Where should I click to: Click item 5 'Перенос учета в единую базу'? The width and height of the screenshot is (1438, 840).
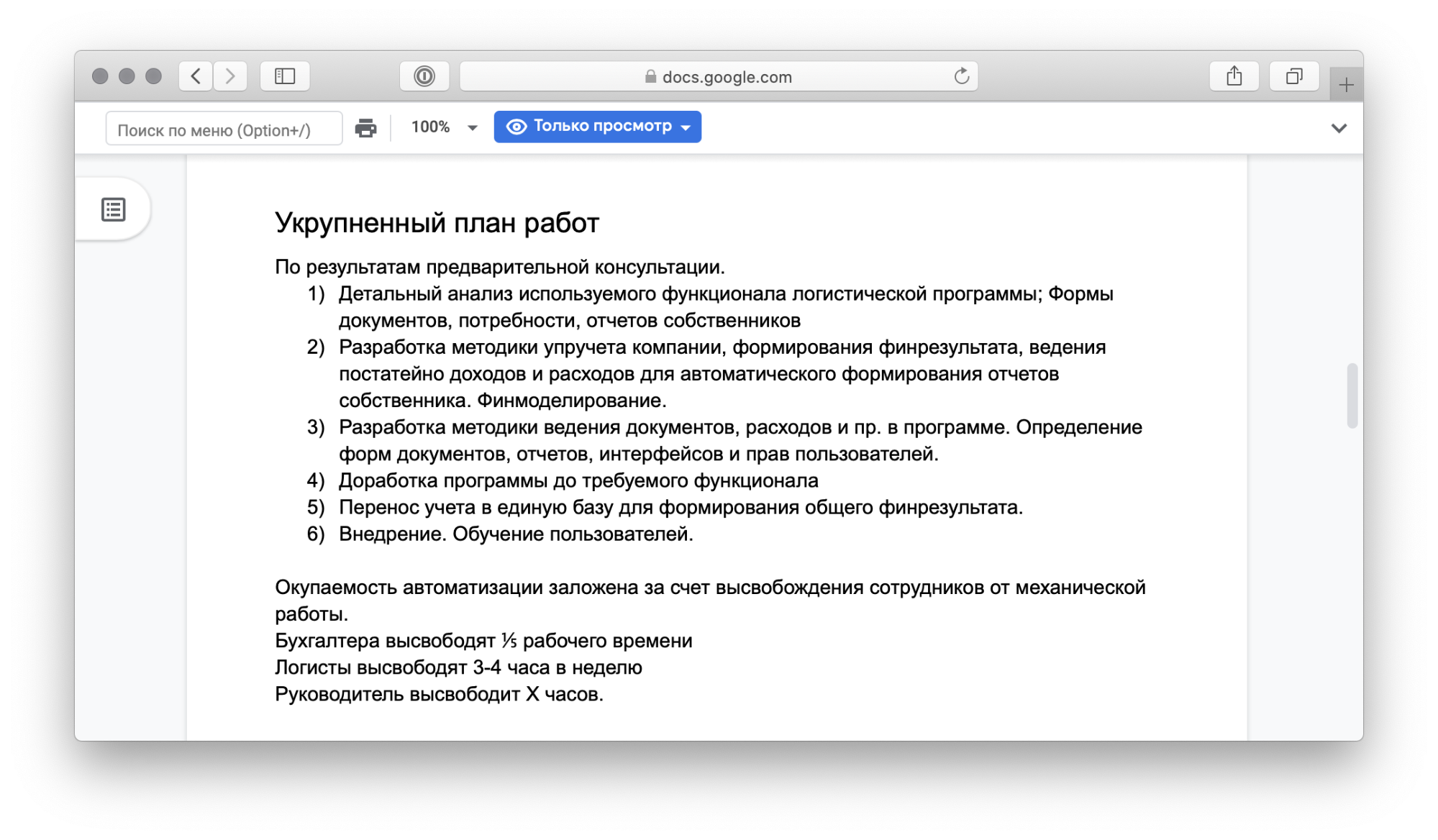pyautogui.click(x=681, y=507)
